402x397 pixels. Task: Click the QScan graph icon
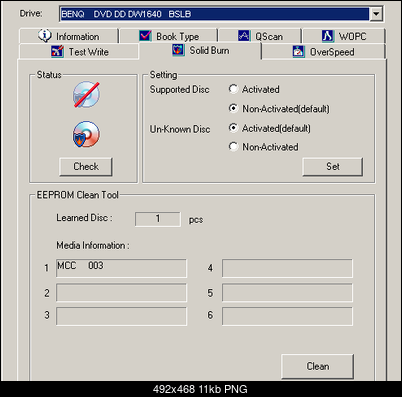point(244,36)
